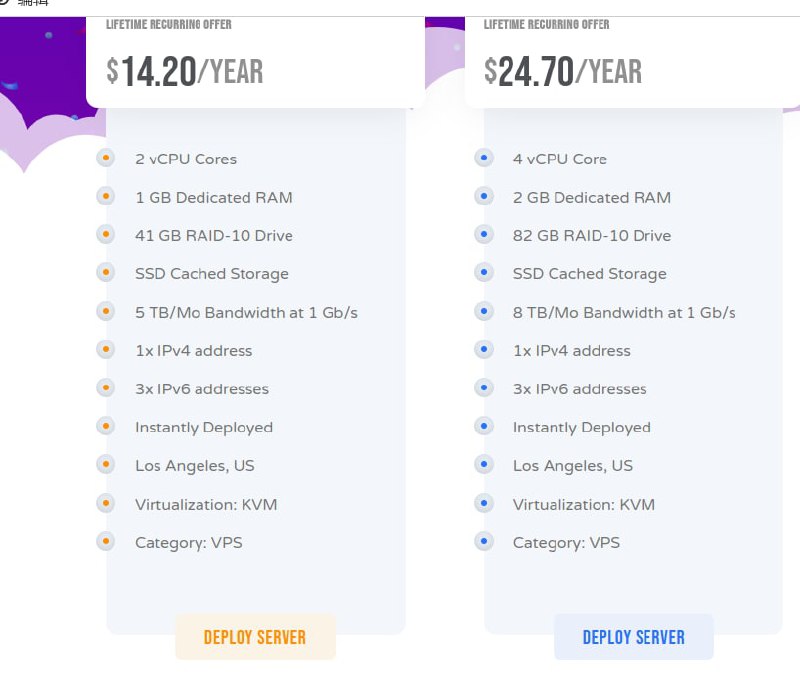
Task: Click the left plan's SSD Cached Storage text
Action: click(212, 274)
